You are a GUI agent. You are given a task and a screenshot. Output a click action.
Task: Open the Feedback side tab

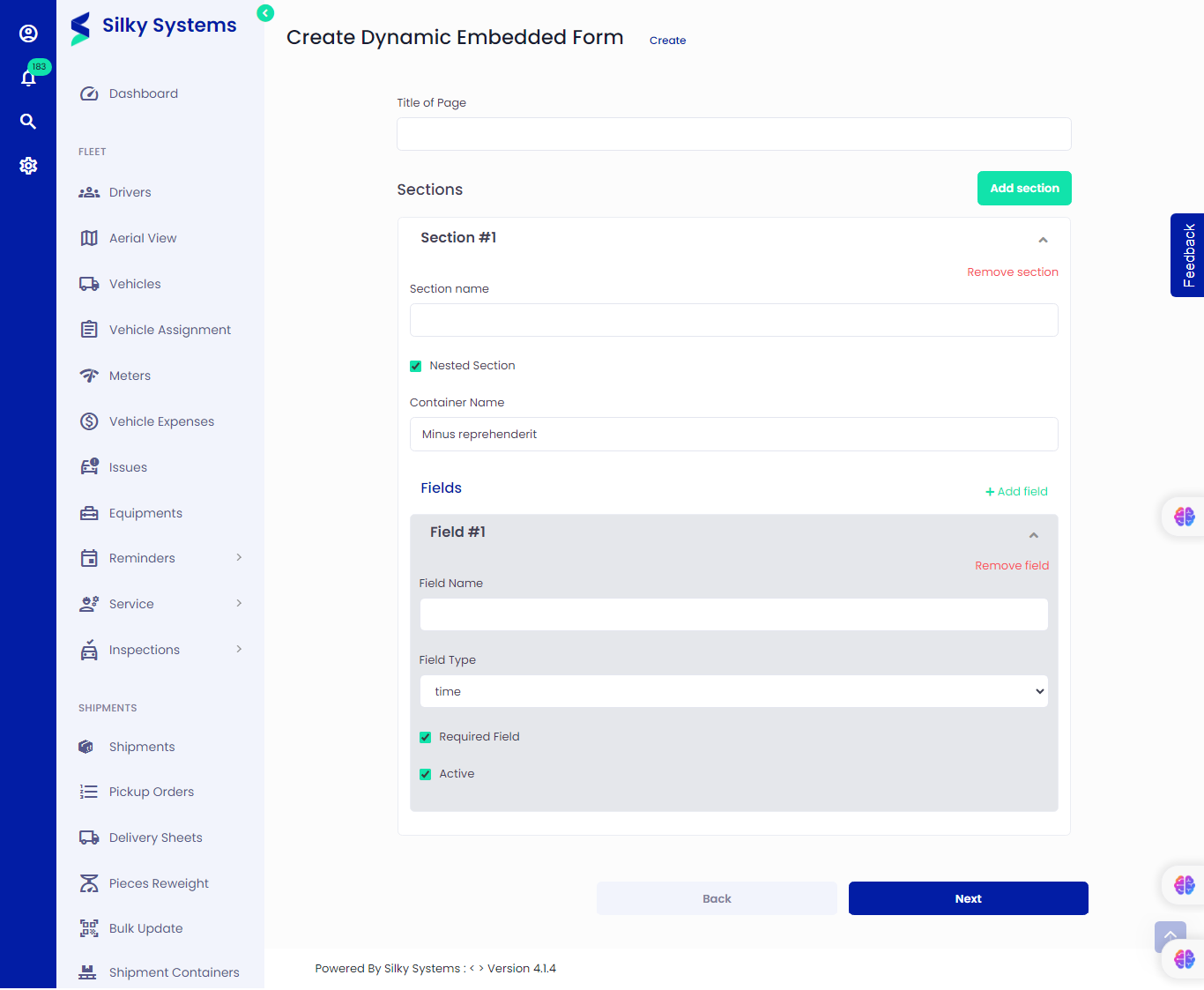point(1187,255)
